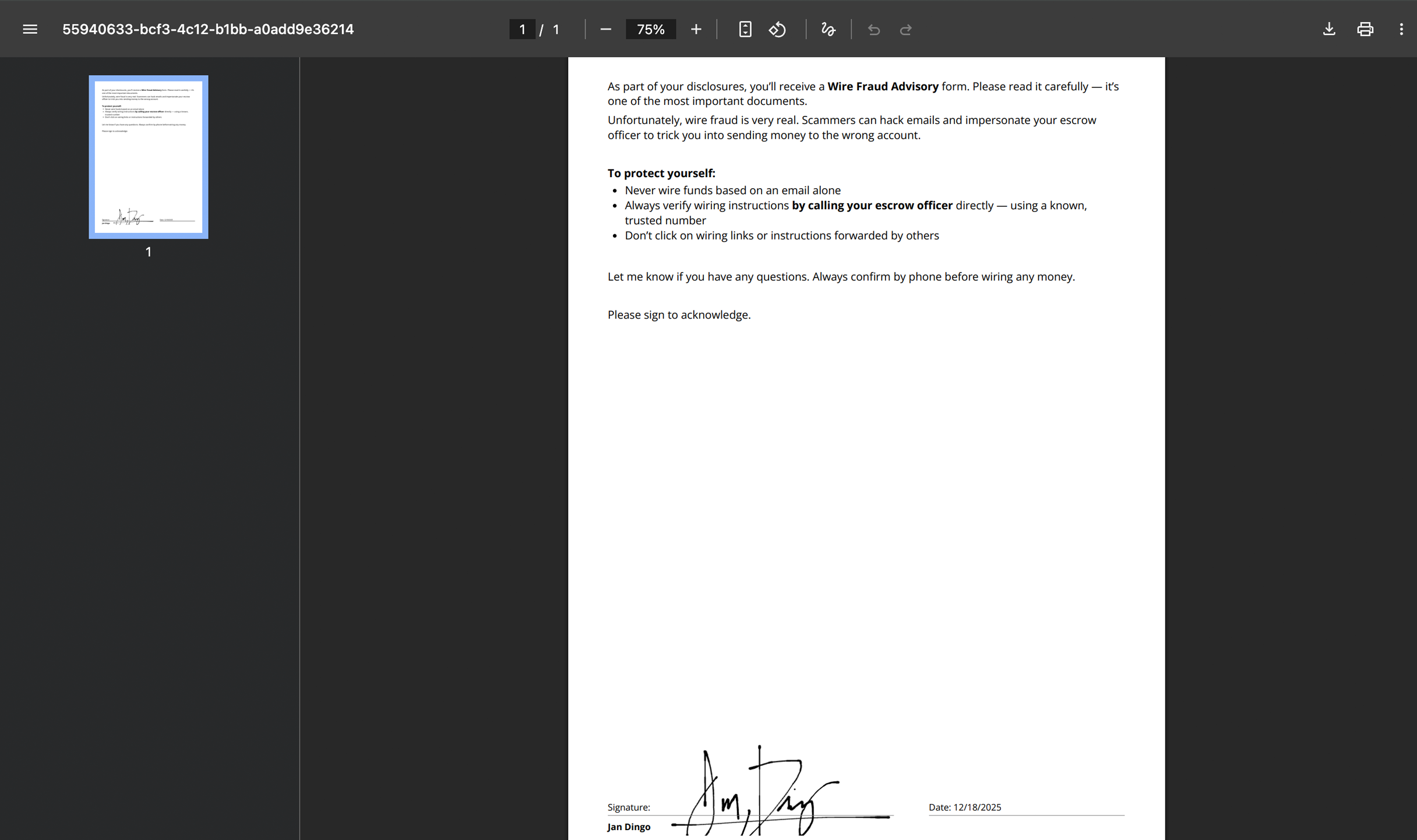Screen dimensions: 1417x840
Task: Click the zoom out minus icon
Action: pos(606,29)
